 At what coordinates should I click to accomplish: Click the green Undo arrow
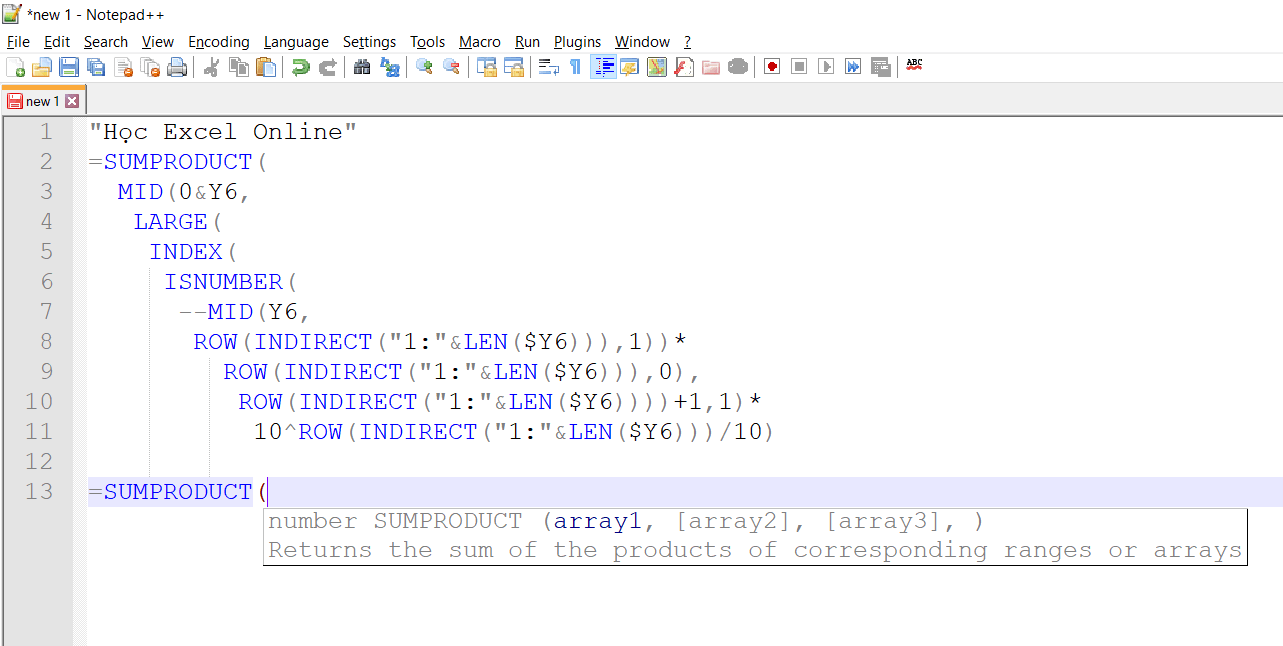coord(300,67)
